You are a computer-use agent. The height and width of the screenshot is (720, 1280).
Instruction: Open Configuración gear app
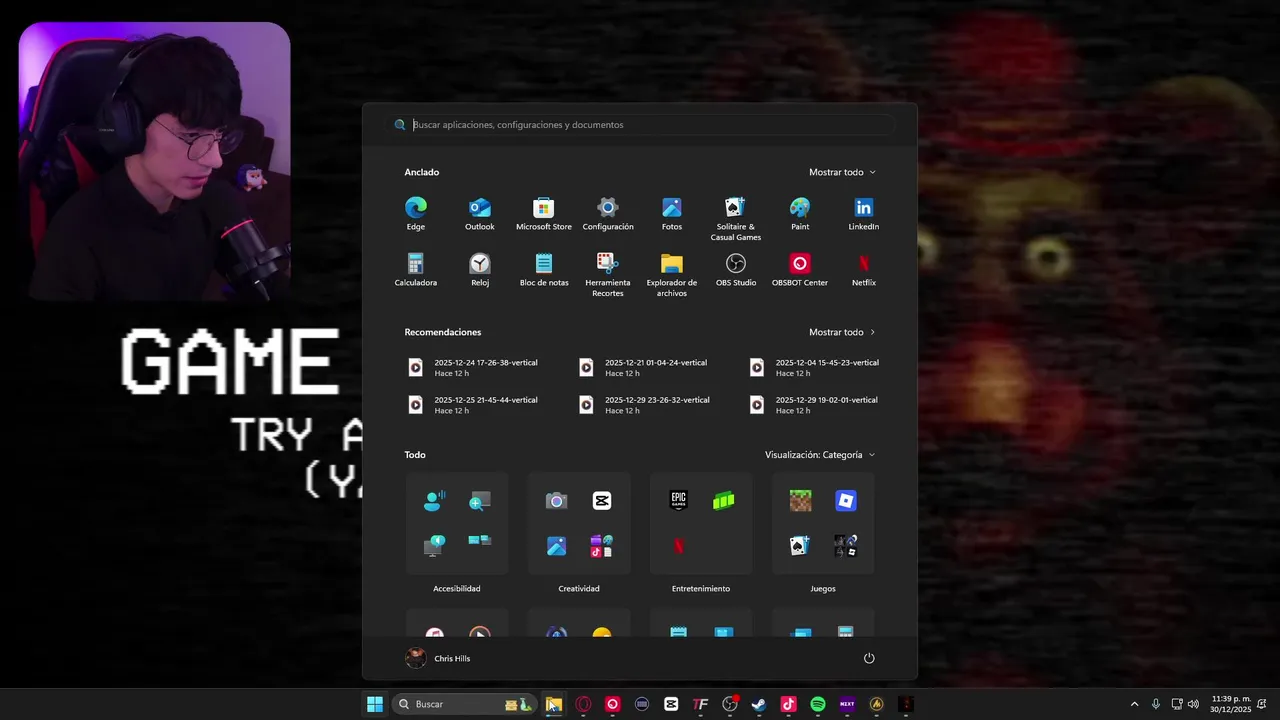click(608, 213)
